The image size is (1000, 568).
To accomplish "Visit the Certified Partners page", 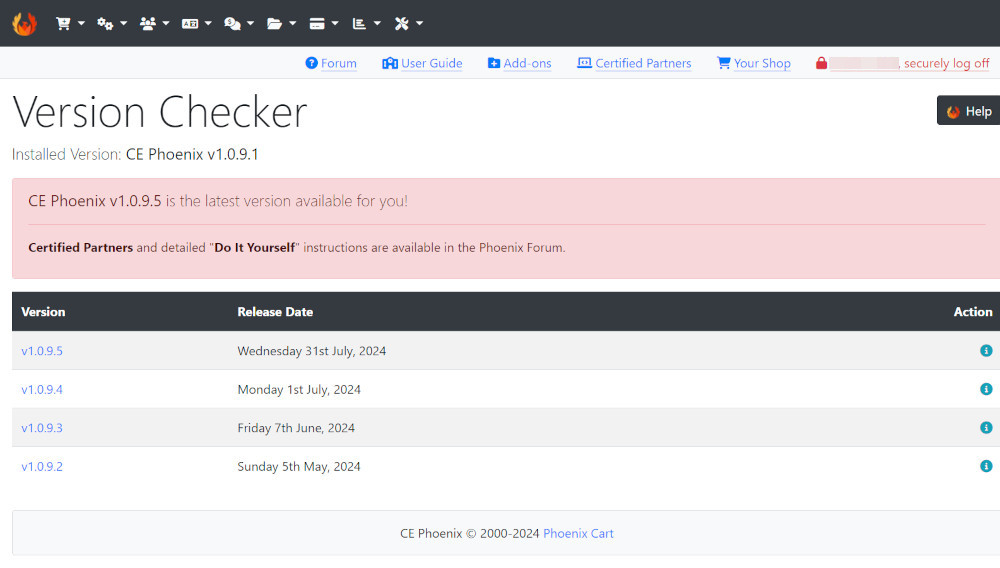I will click(634, 63).
